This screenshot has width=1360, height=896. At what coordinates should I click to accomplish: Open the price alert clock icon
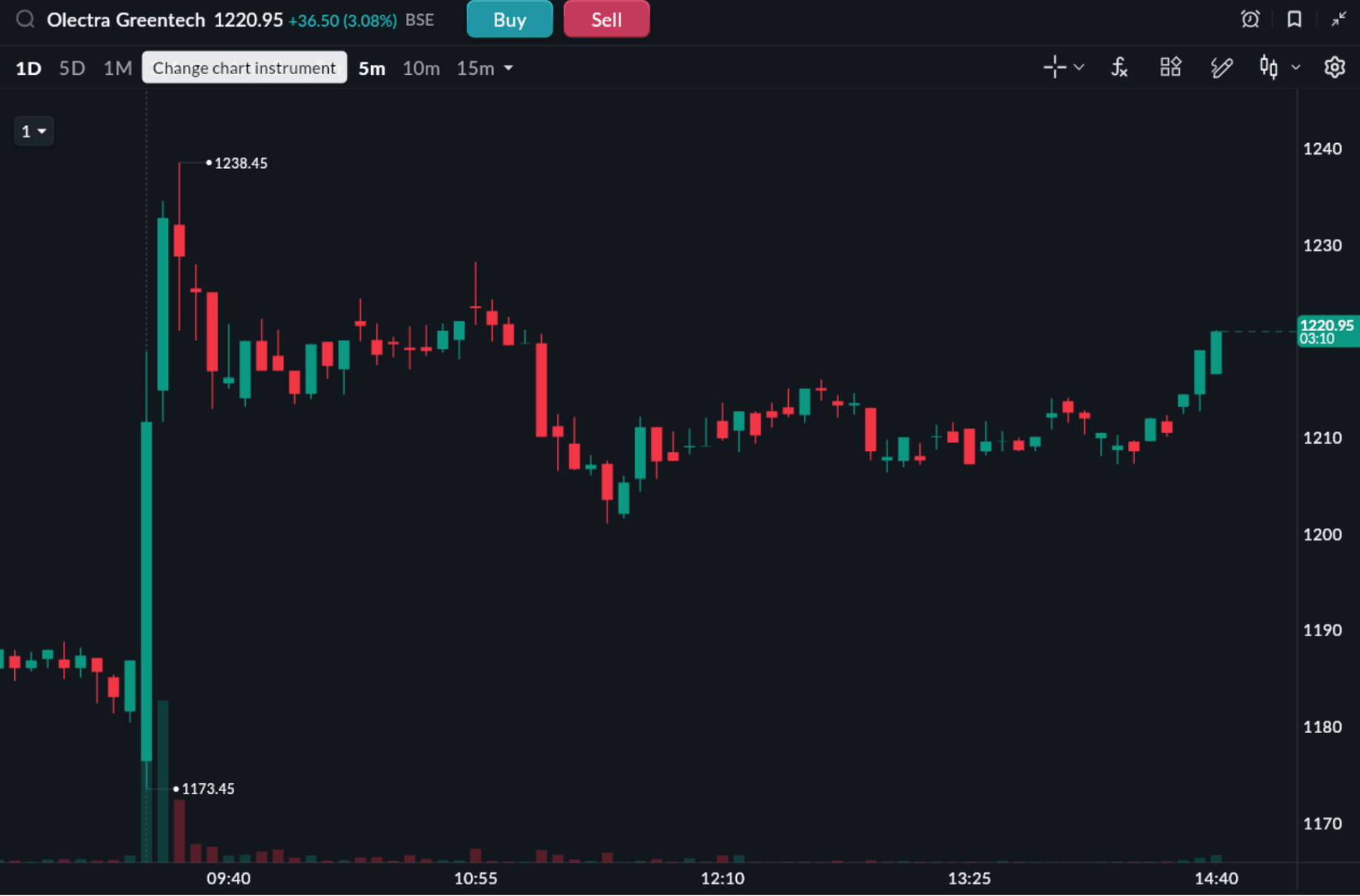[x=1250, y=19]
